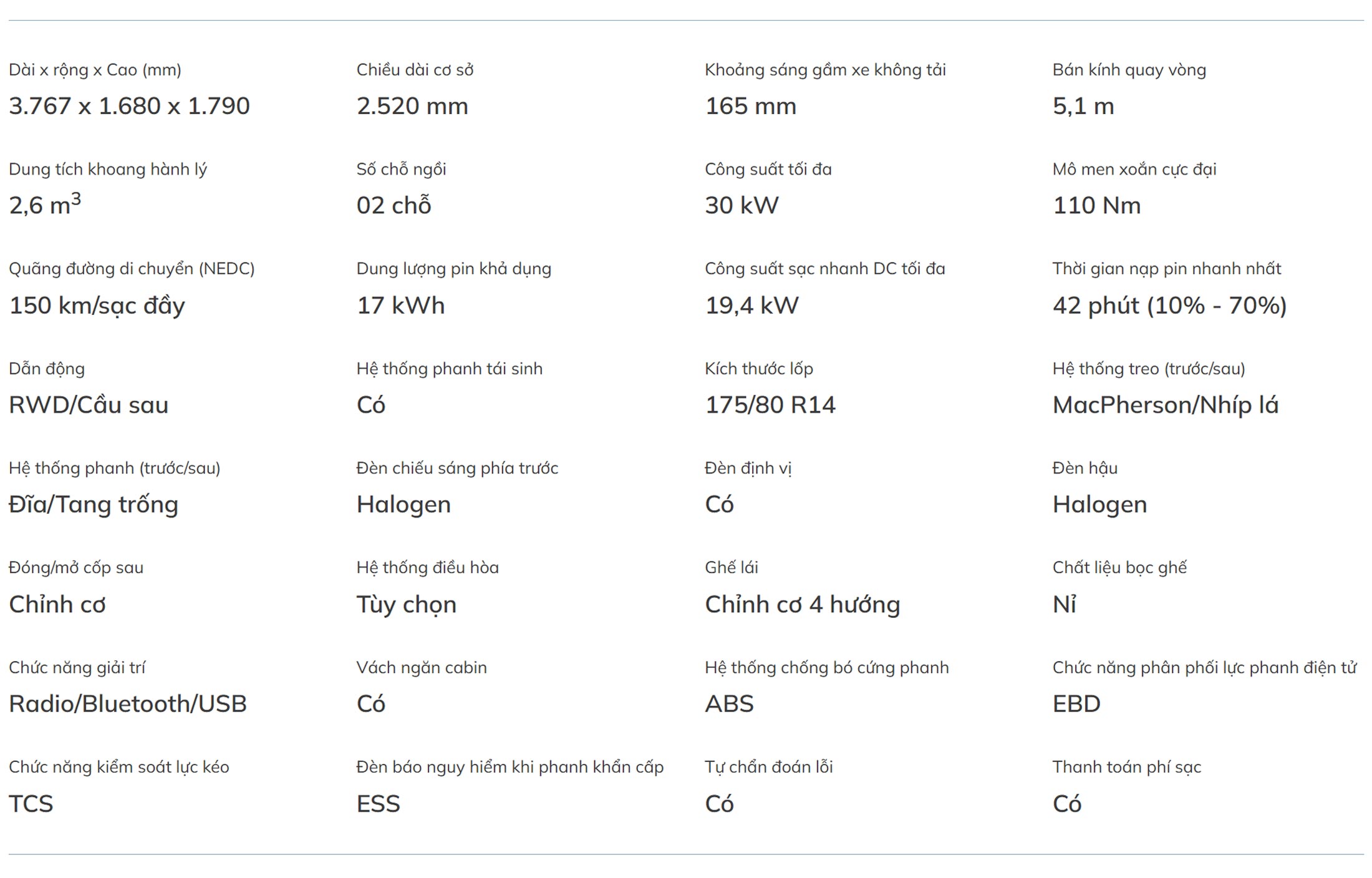Click the cargo volume value 2,6 m³
Viewport: 1372px width, 878px height.
coord(45,205)
